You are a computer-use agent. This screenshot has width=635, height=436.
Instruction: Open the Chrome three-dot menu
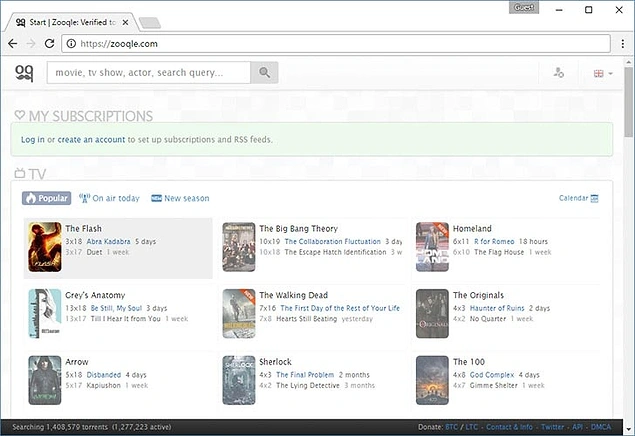[622, 44]
